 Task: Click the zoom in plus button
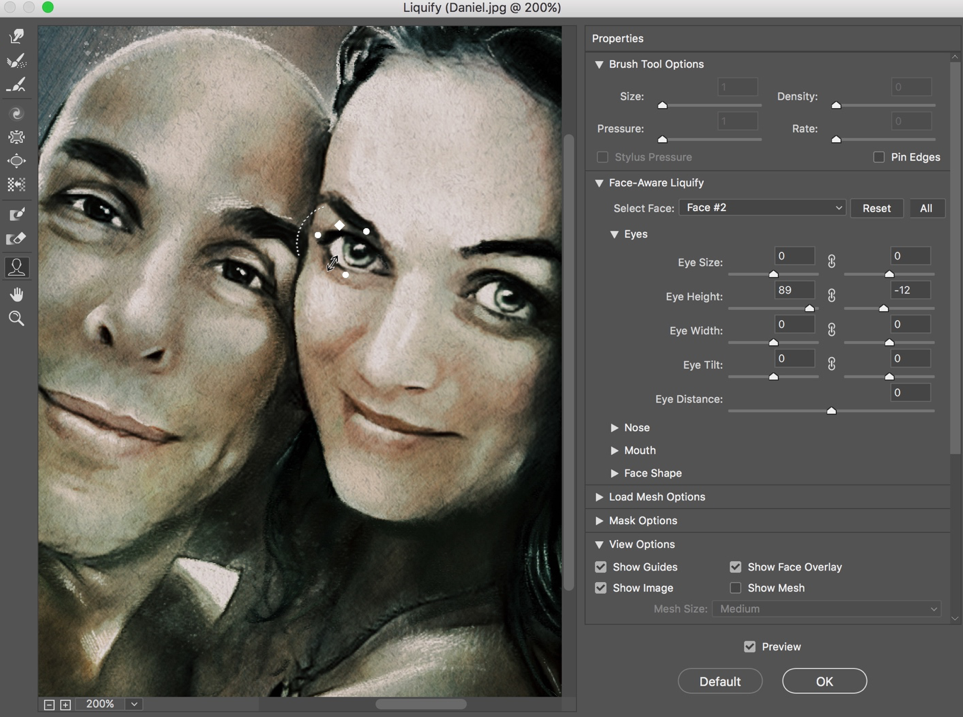65,704
